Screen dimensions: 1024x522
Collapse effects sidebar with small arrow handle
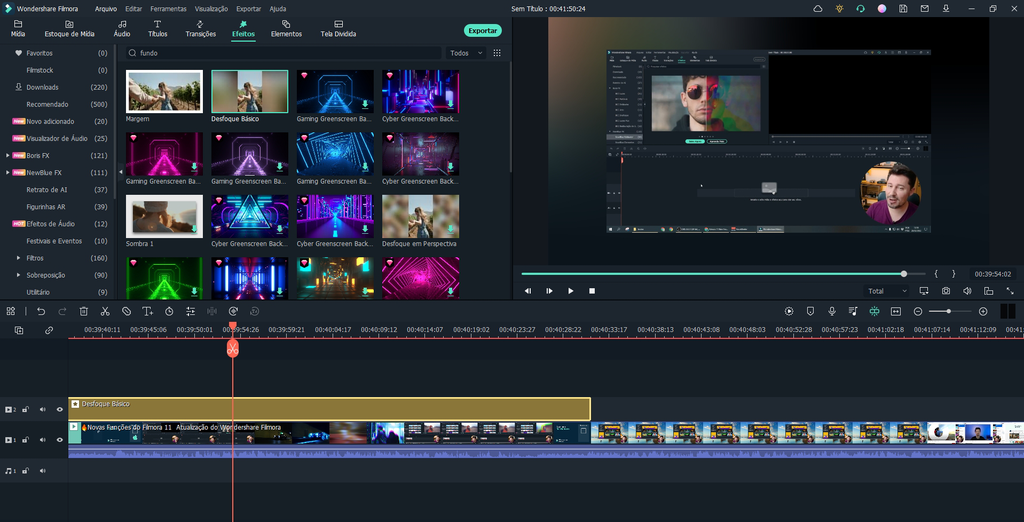click(x=120, y=171)
